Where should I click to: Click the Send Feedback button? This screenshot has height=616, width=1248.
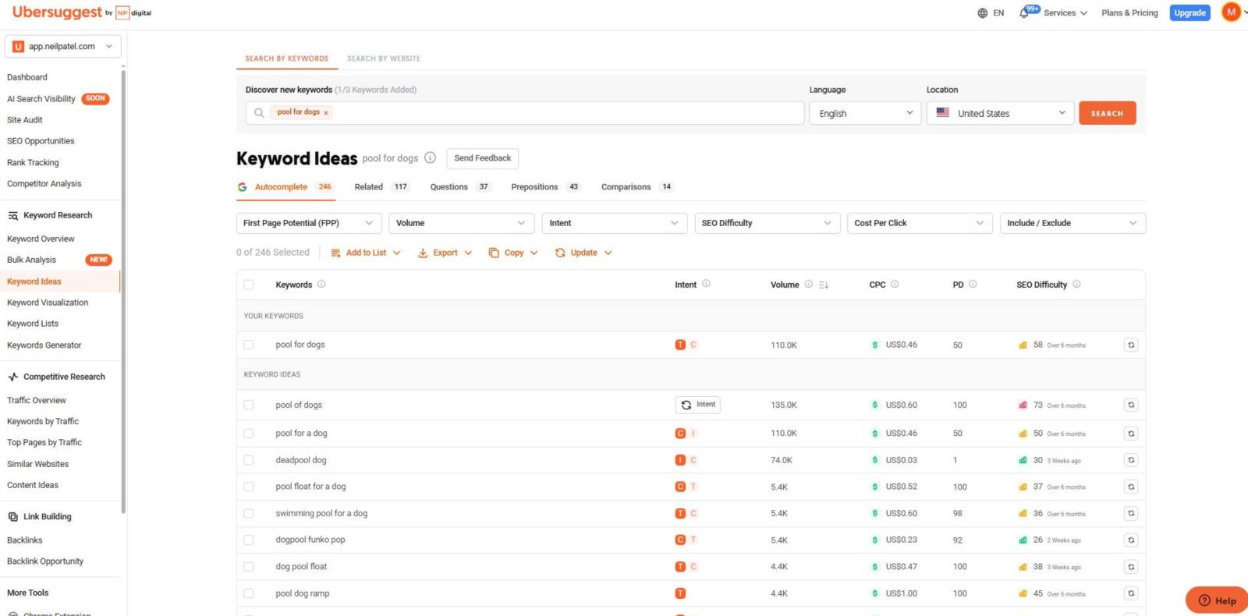pos(482,158)
